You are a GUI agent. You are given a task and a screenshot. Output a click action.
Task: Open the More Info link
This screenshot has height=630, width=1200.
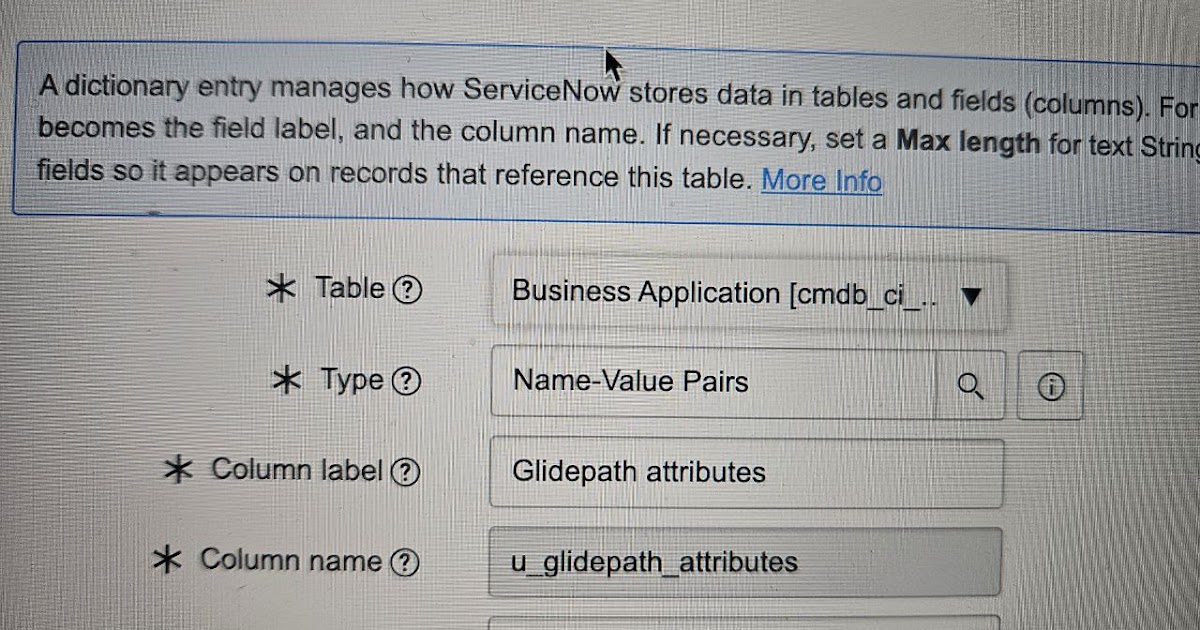(821, 181)
